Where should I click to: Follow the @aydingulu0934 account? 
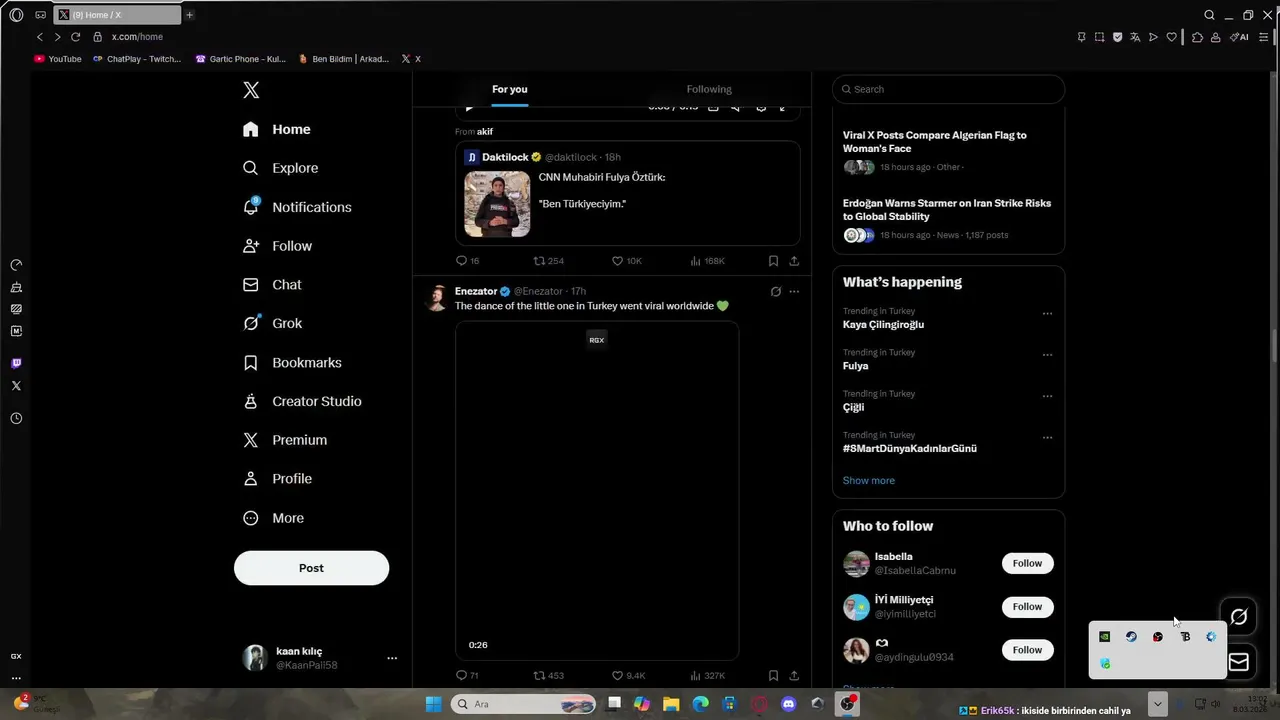click(x=1027, y=650)
